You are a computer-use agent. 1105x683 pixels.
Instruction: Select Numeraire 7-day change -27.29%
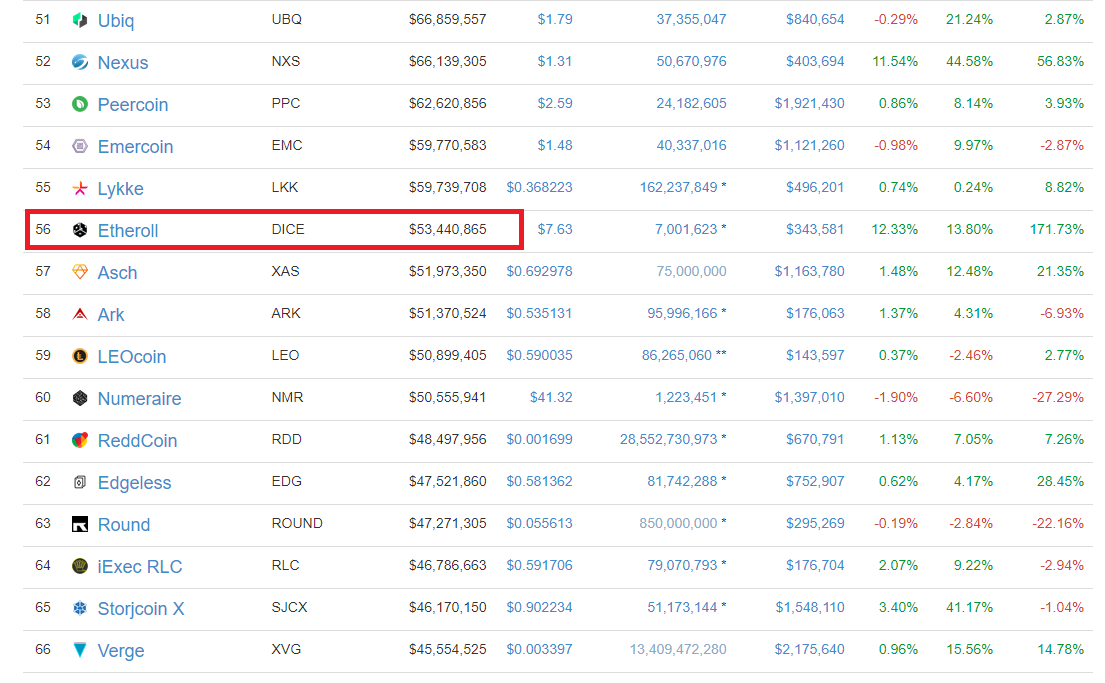pos(1058,398)
